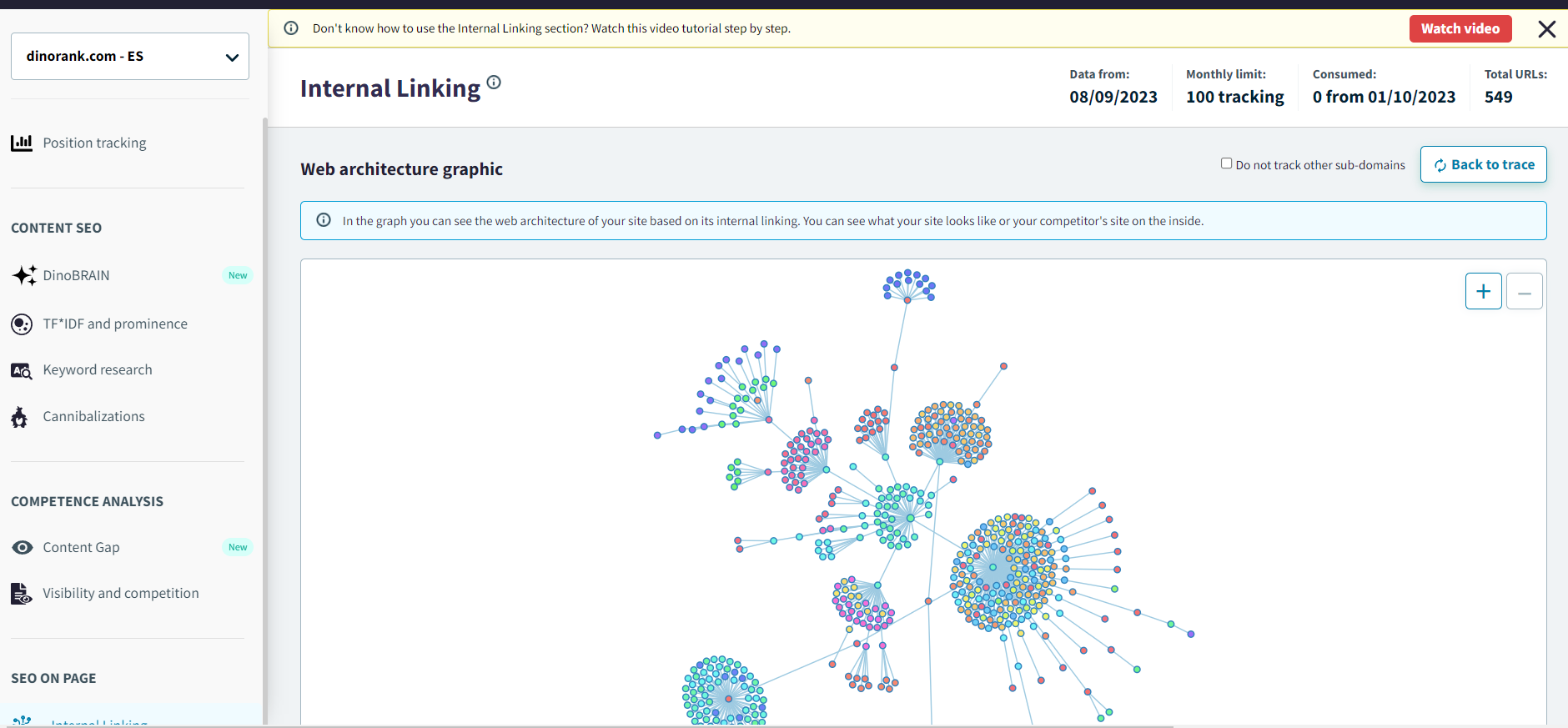Click the Cannibalizations icon

pyautogui.click(x=20, y=417)
